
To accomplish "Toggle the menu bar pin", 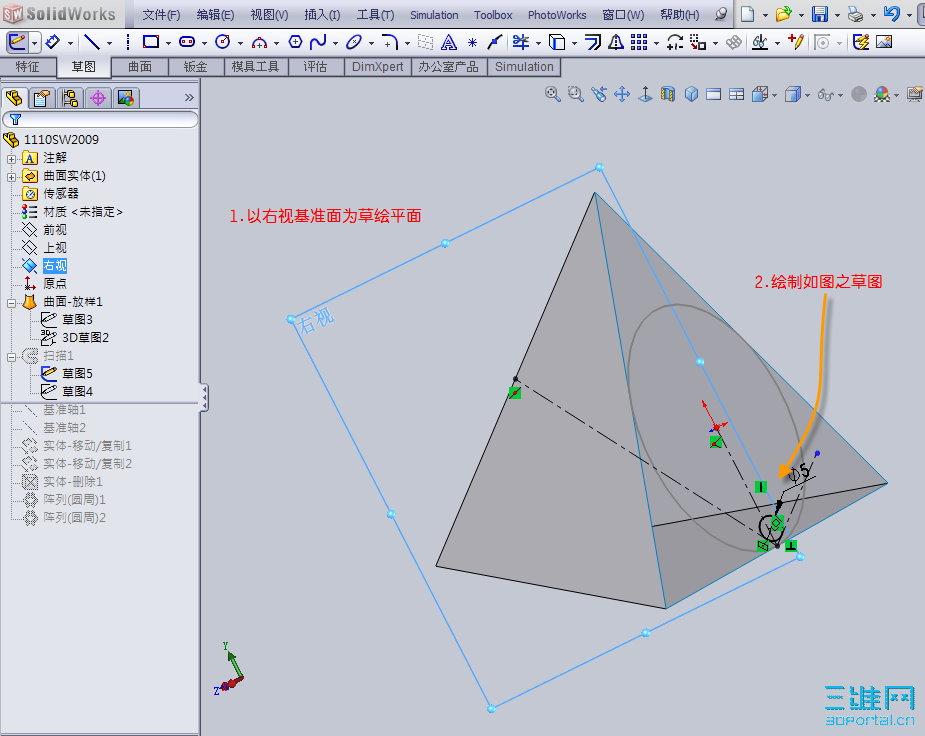I will (x=720, y=15).
